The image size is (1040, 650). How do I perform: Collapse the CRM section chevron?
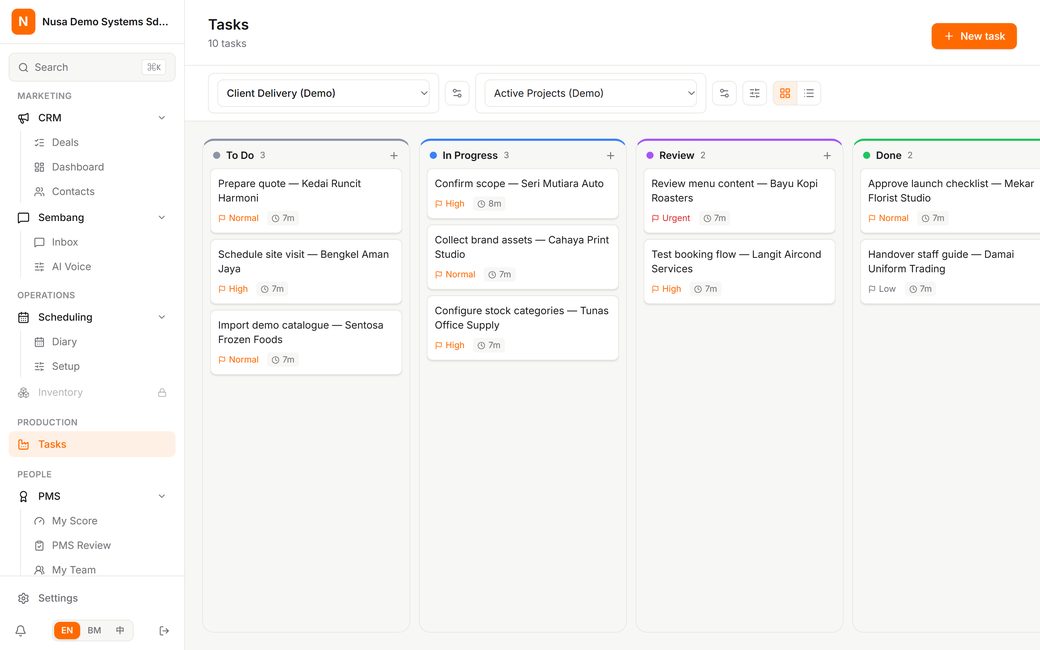tap(162, 117)
